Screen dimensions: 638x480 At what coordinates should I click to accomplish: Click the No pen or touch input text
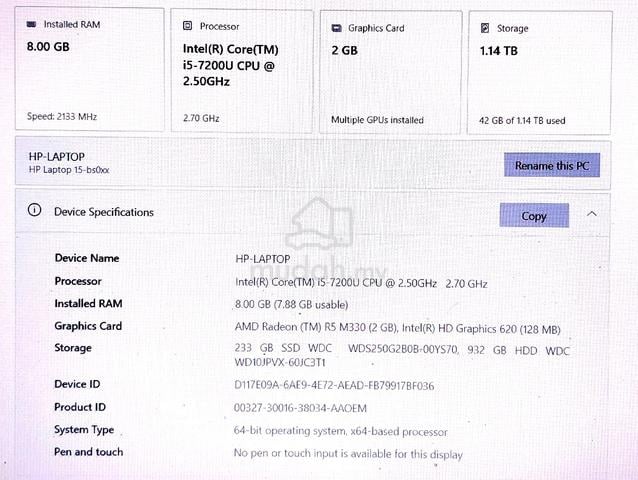[348, 454]
